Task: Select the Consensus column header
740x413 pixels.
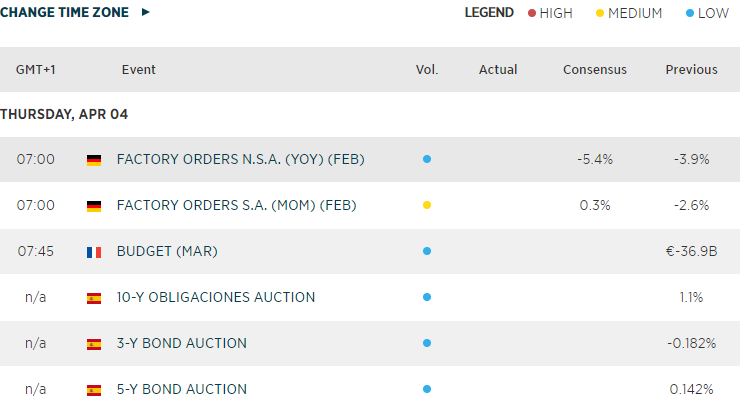Action: pyautogui.click(x=594, y=70)
